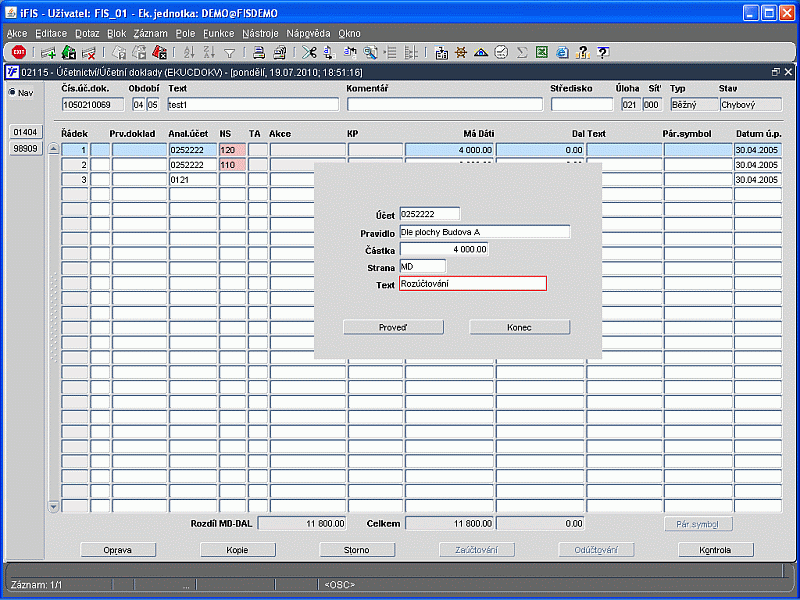Click the scissors cut icon
Screen dimensions: 800x600
click(309, 52)
